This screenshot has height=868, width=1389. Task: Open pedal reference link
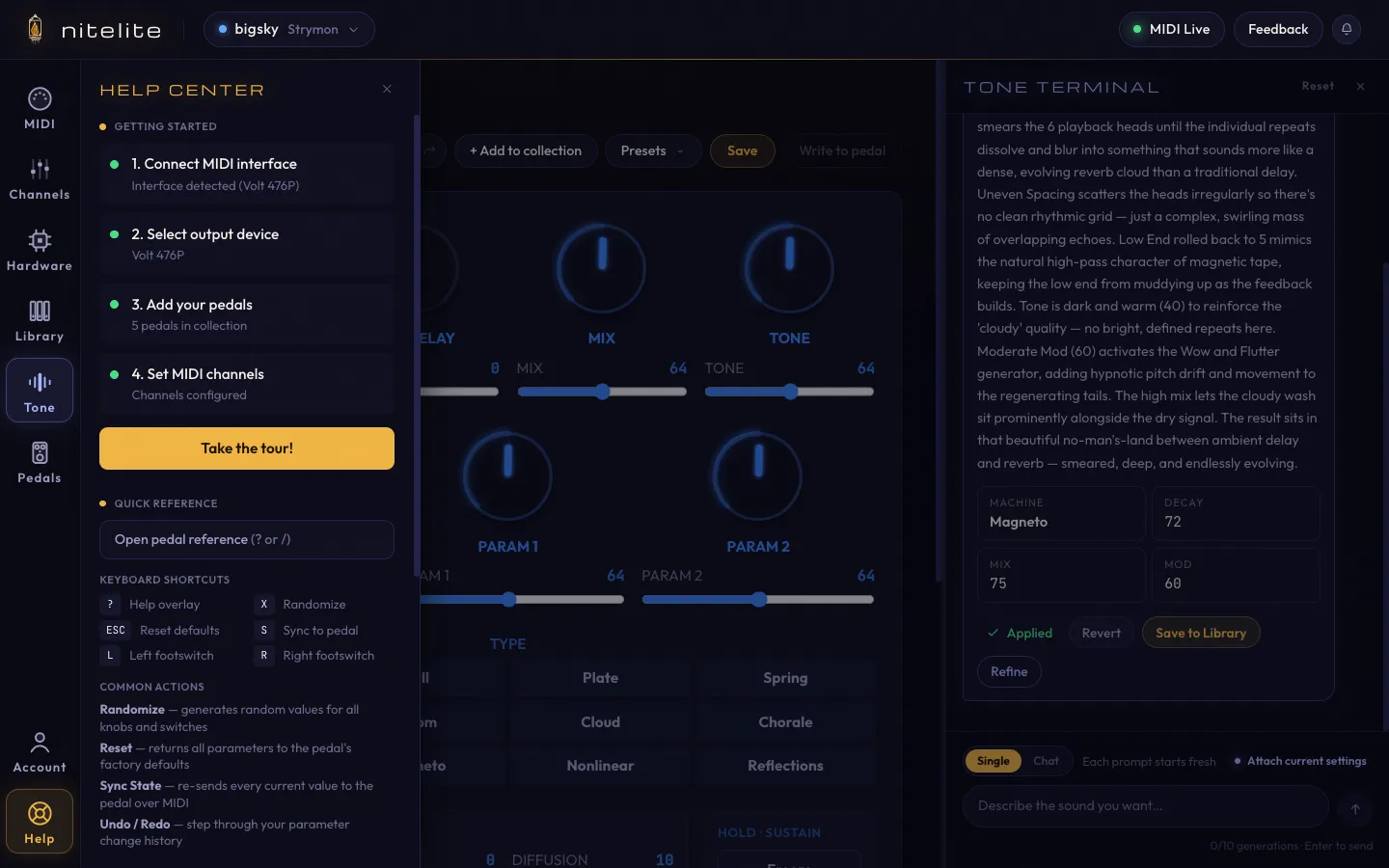247,540
